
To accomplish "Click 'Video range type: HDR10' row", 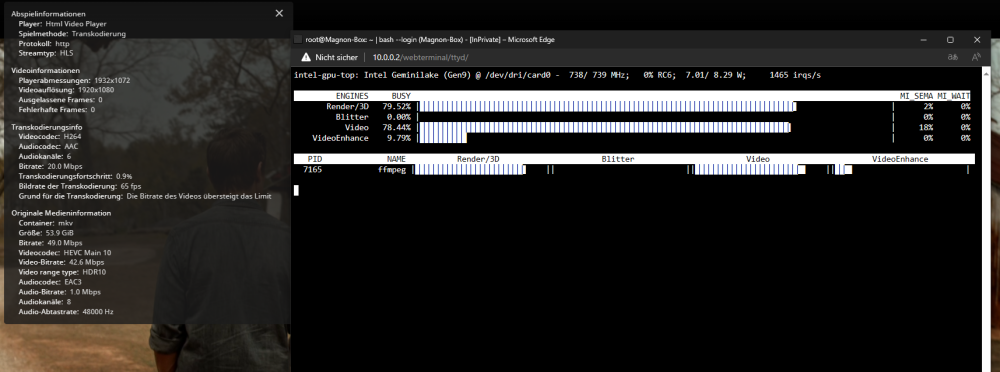I will (61, 272).
